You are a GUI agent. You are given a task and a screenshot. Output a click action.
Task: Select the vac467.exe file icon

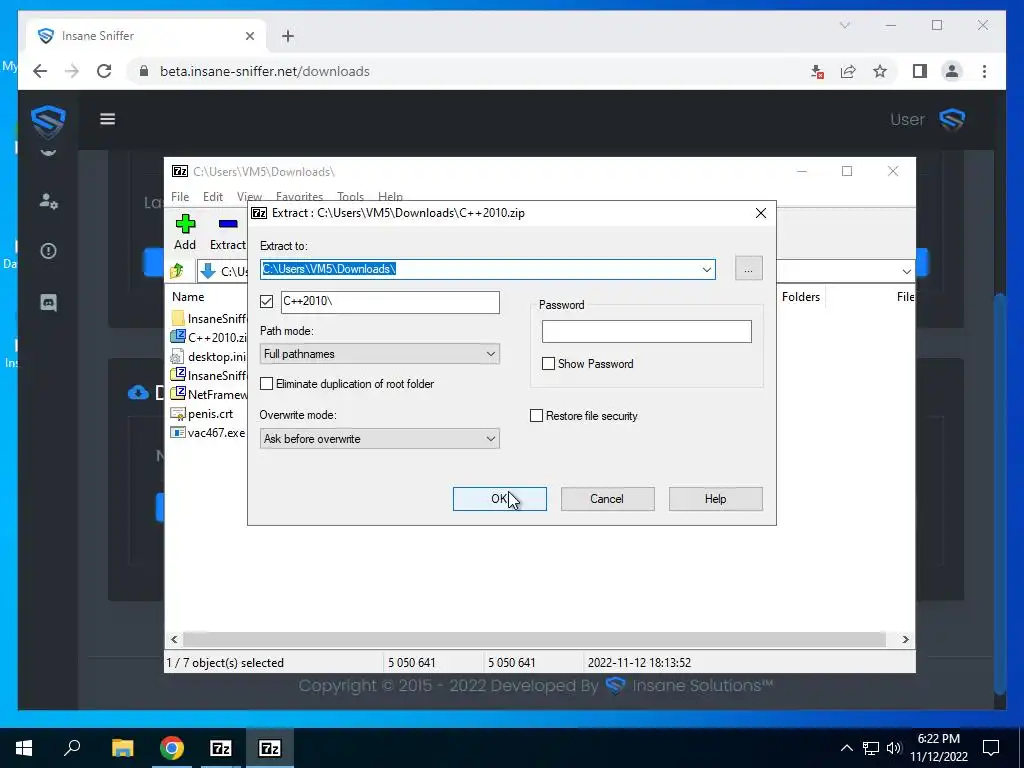(x=178, y=432)
